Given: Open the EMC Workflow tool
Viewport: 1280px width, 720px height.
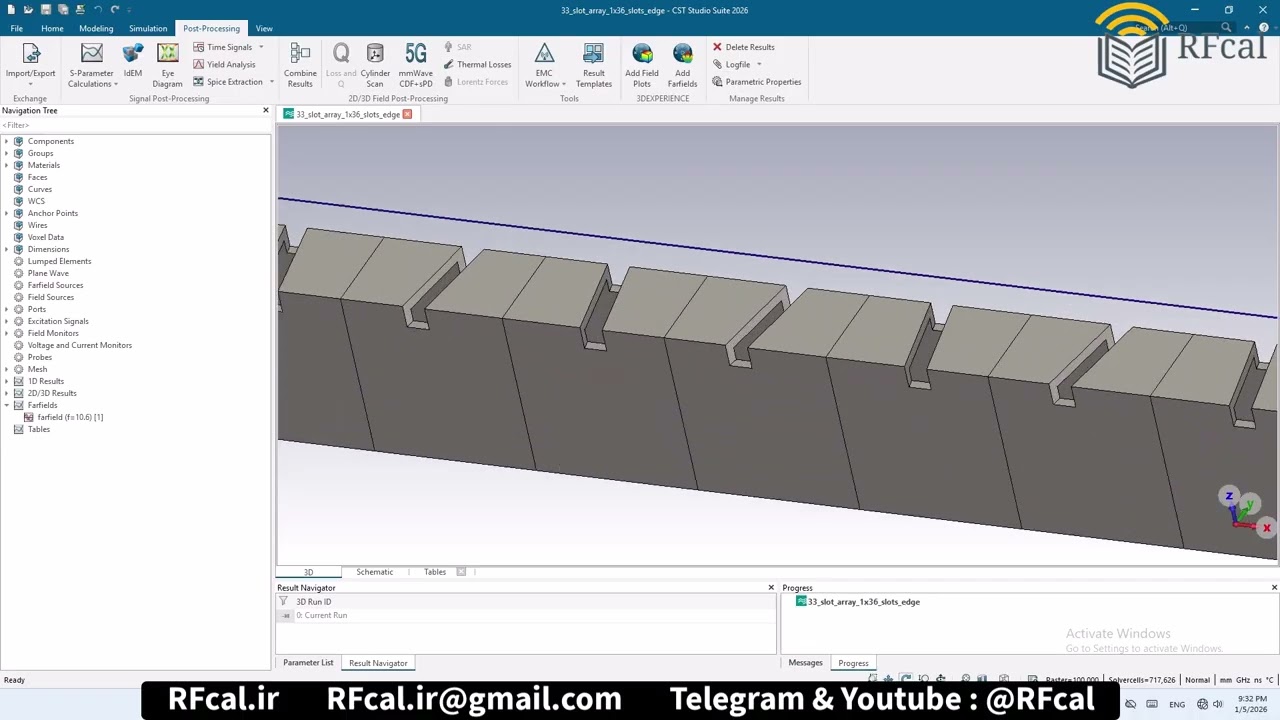Looking at the screenshot, I should [x=544, y=64].
